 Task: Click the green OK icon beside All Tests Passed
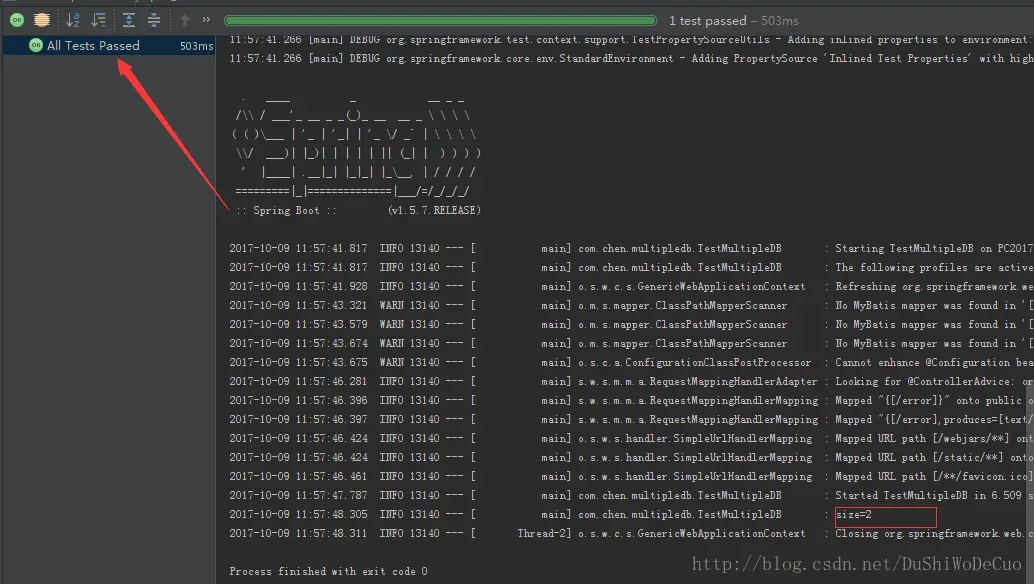[36, 45]
